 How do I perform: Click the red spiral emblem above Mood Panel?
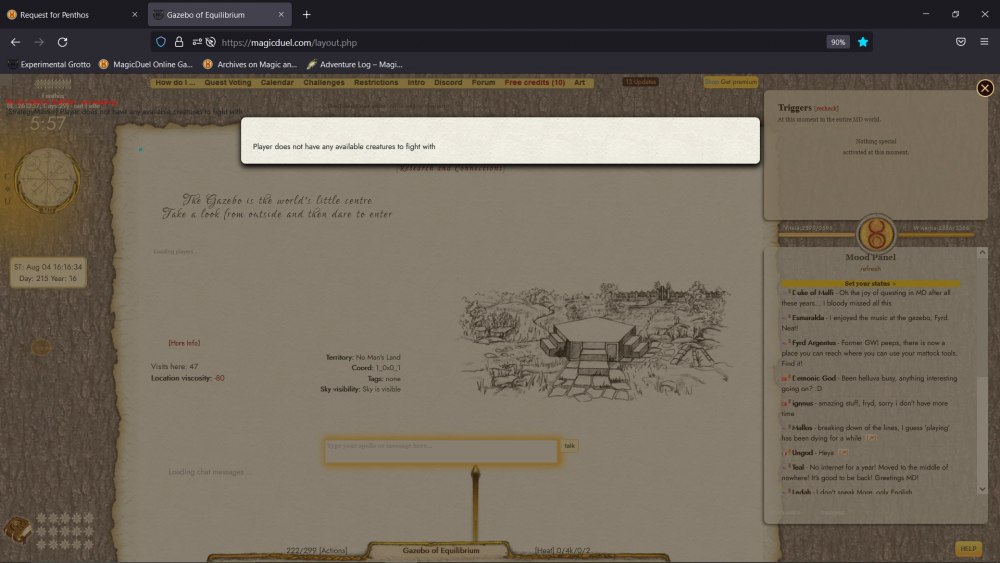point(874,232)
